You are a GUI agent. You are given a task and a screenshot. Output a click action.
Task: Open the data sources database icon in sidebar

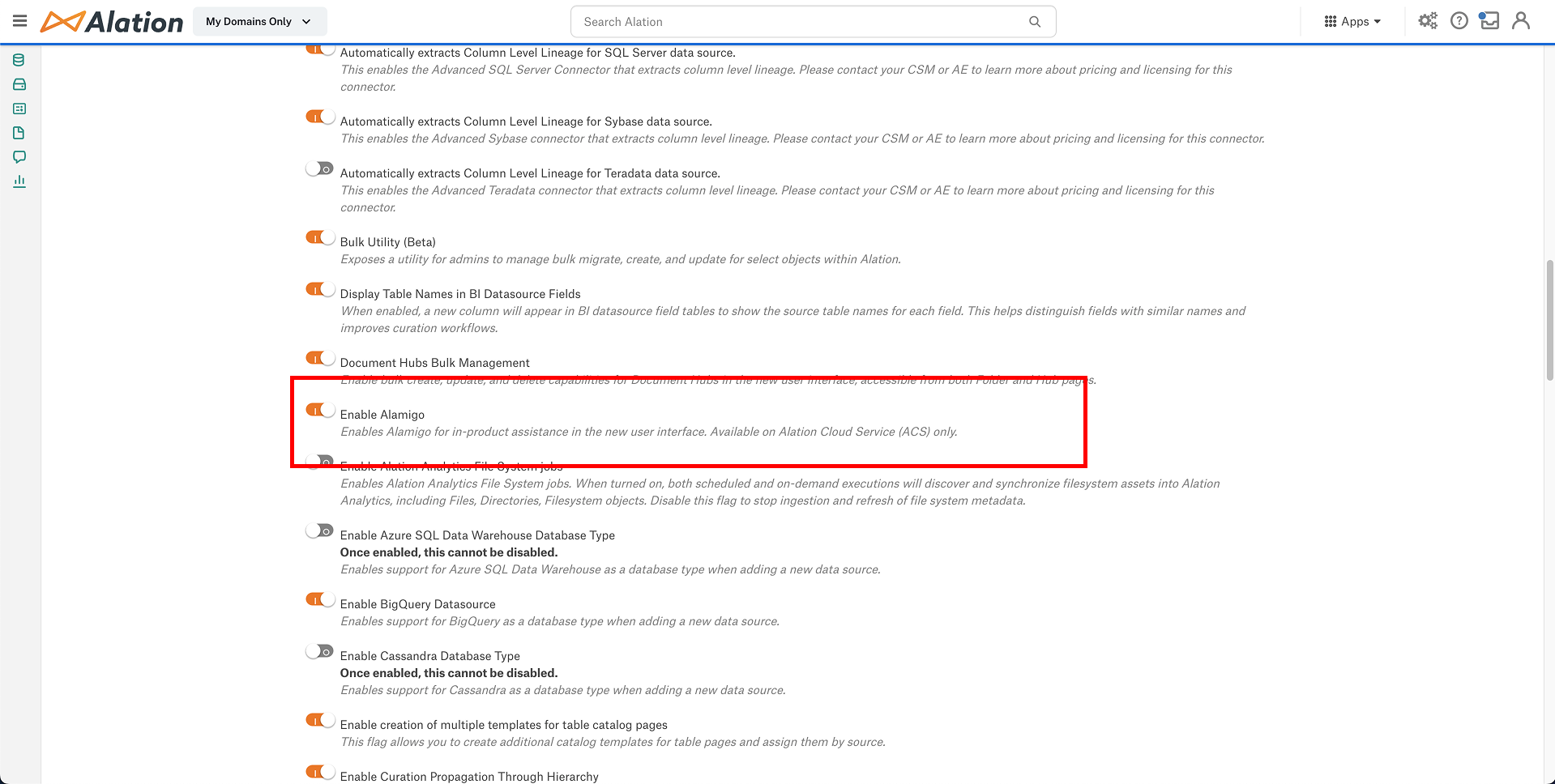point(19,60)
